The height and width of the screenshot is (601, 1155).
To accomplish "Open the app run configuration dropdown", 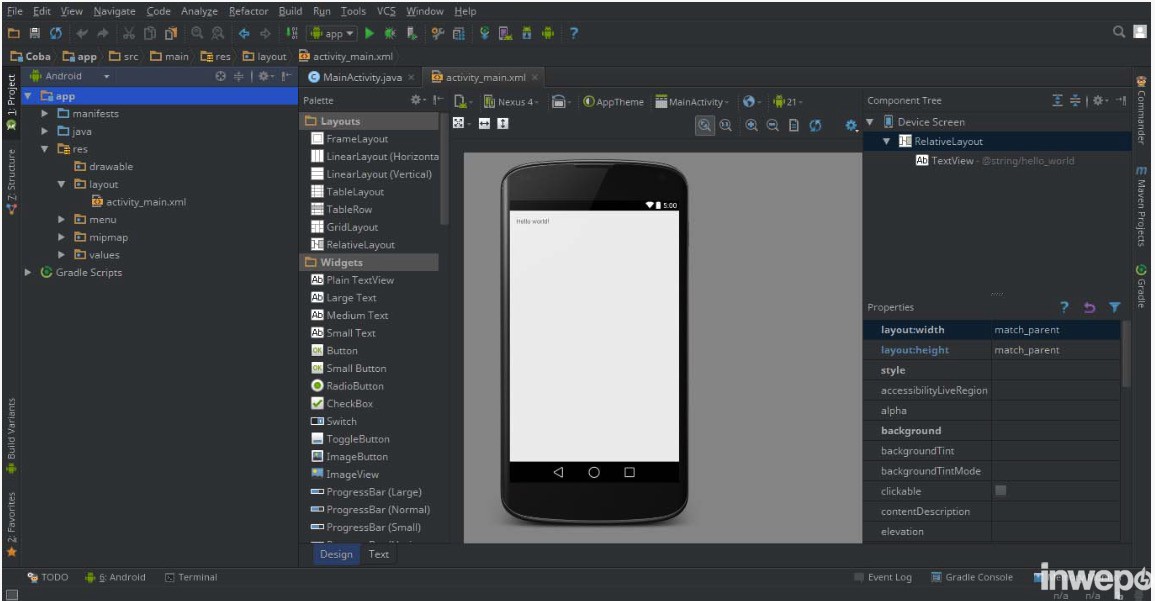I will coord(333,33).
